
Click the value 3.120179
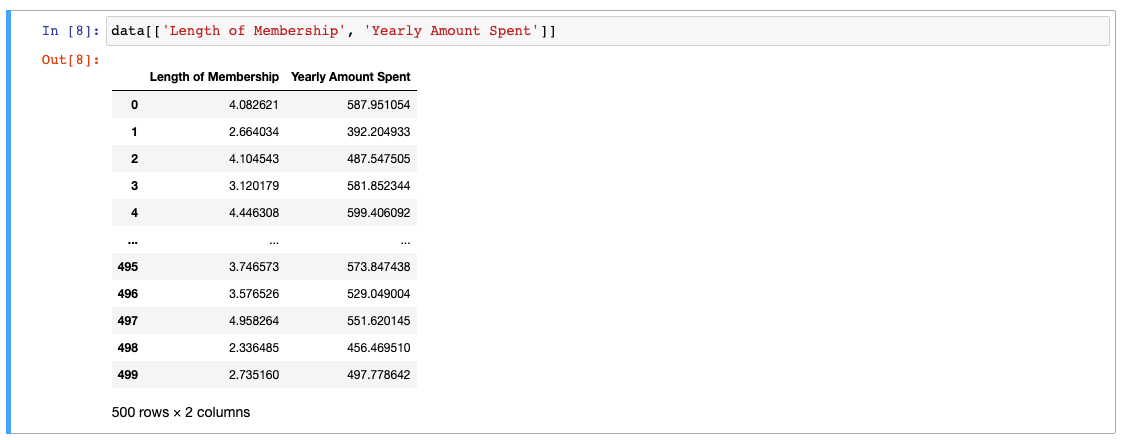click(x=254, y=186)
